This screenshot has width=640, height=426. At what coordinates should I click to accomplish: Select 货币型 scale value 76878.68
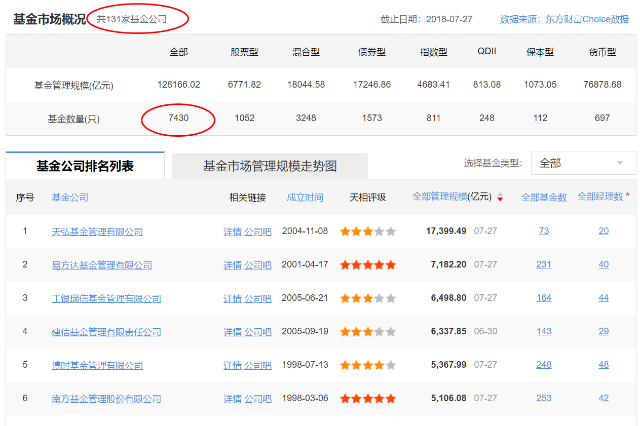click(602, 84)
